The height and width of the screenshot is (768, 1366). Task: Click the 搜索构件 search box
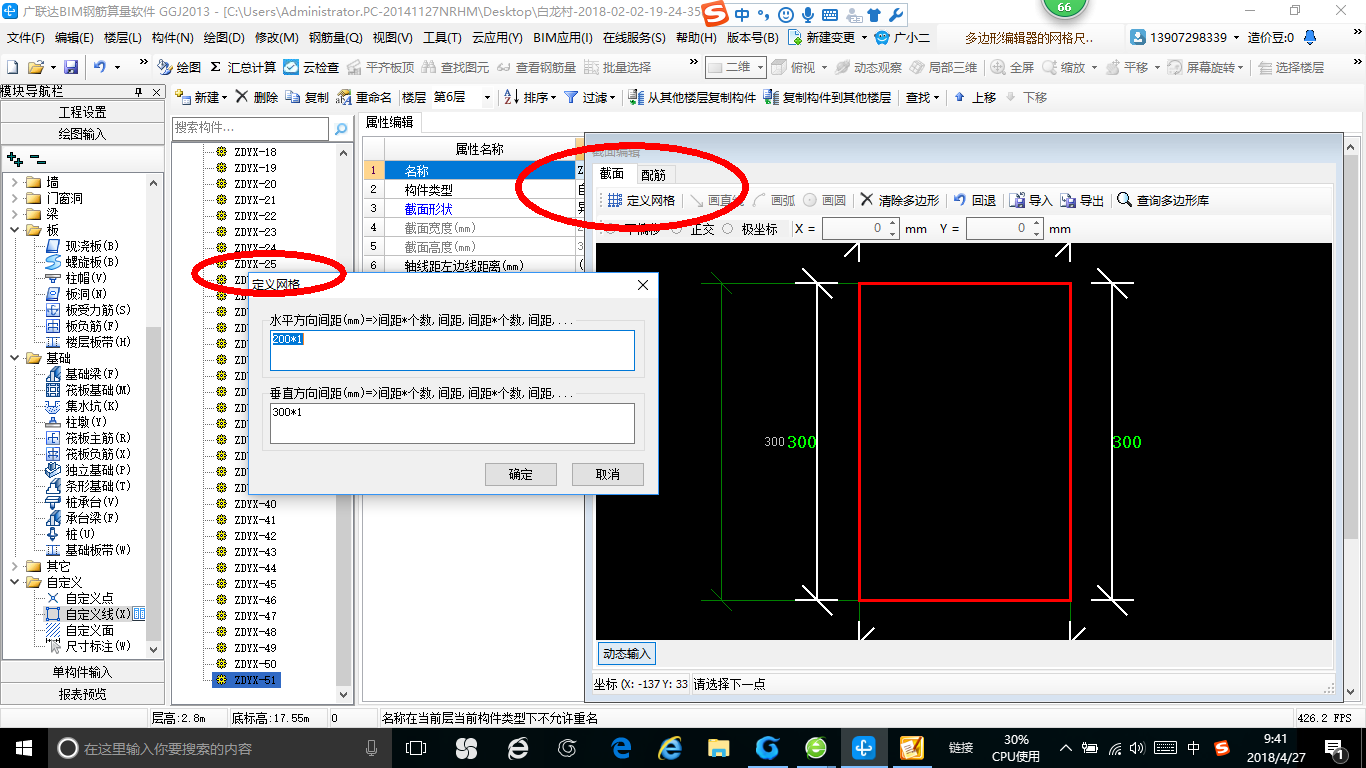pyautogui.click(x=250, y=128)
